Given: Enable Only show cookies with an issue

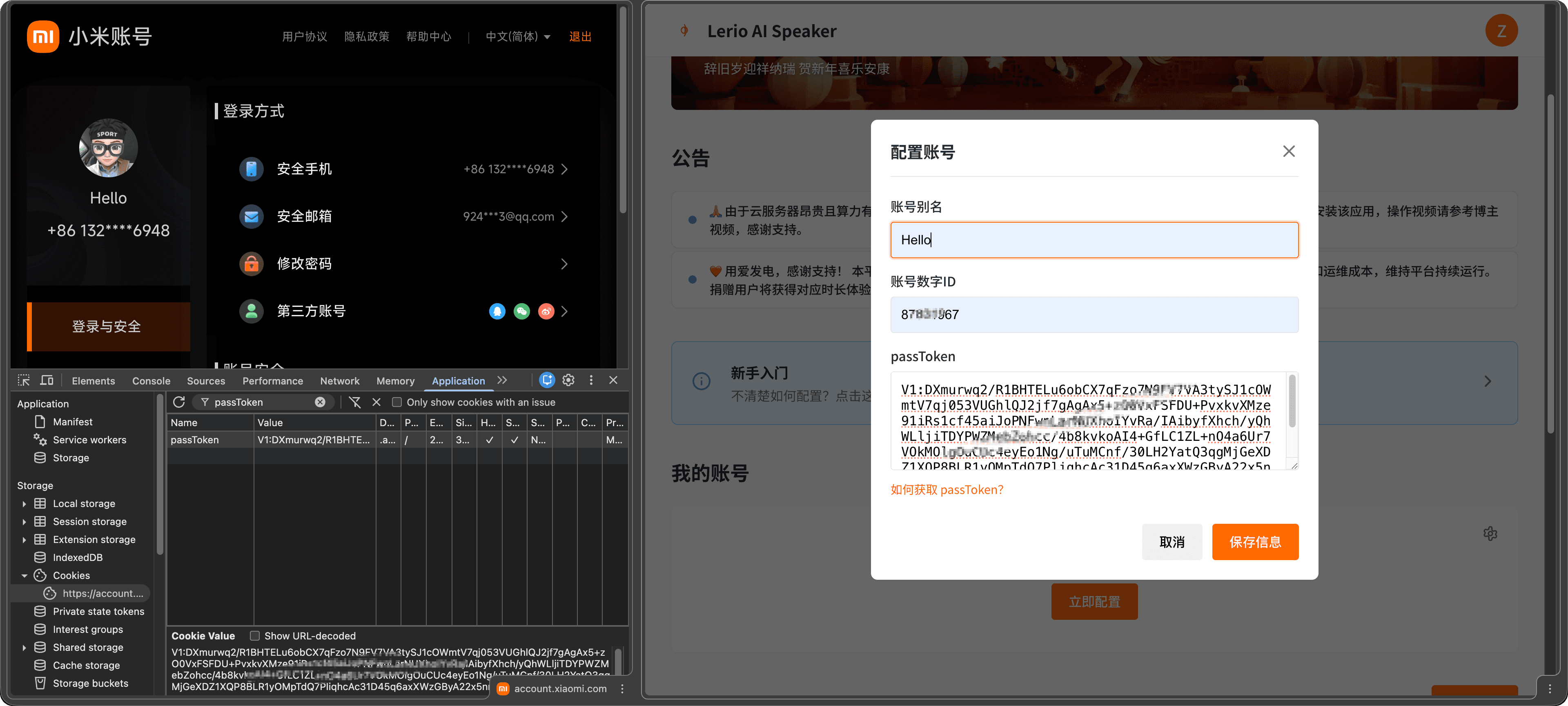Looking at the screenshot, I should (397, 402).
